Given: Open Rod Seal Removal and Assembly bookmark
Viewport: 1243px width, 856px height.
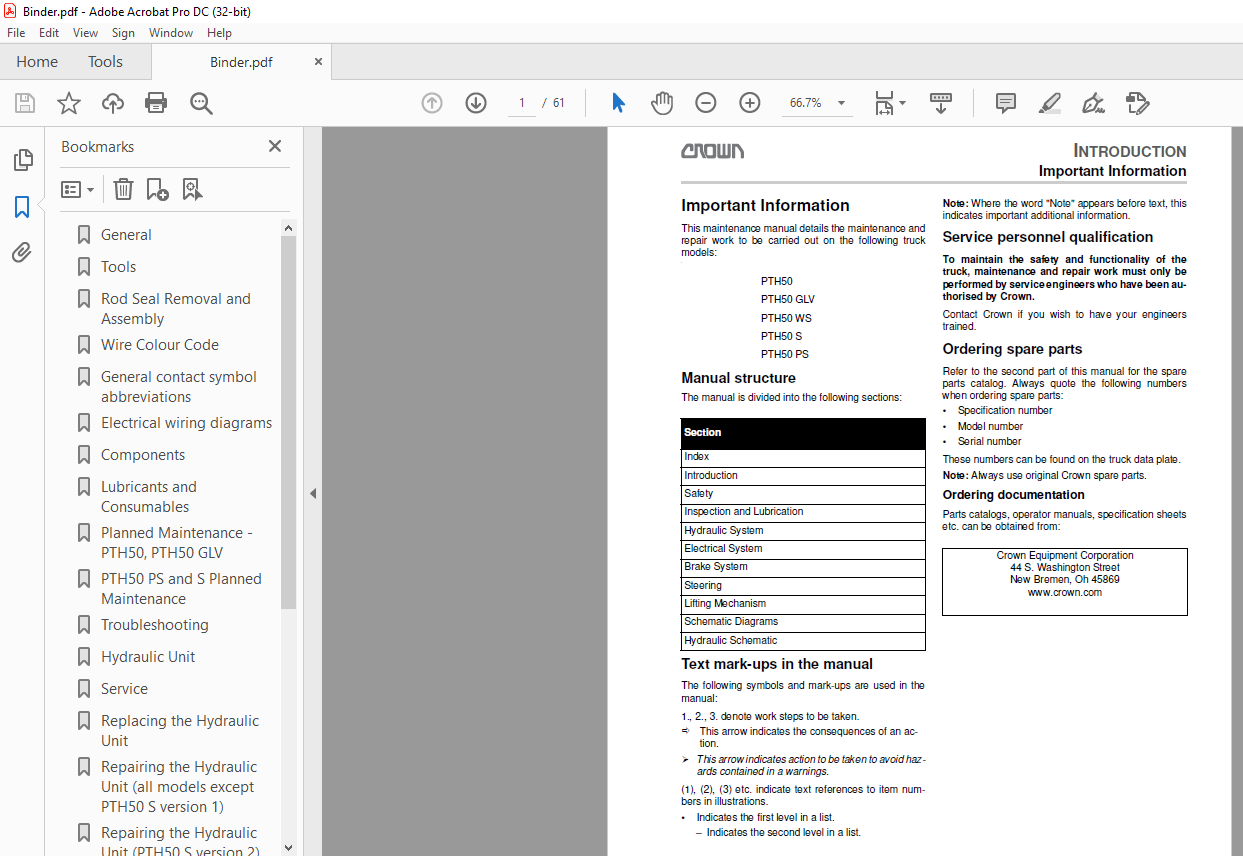Looking at the screenshot, I should tap(176, 309).
